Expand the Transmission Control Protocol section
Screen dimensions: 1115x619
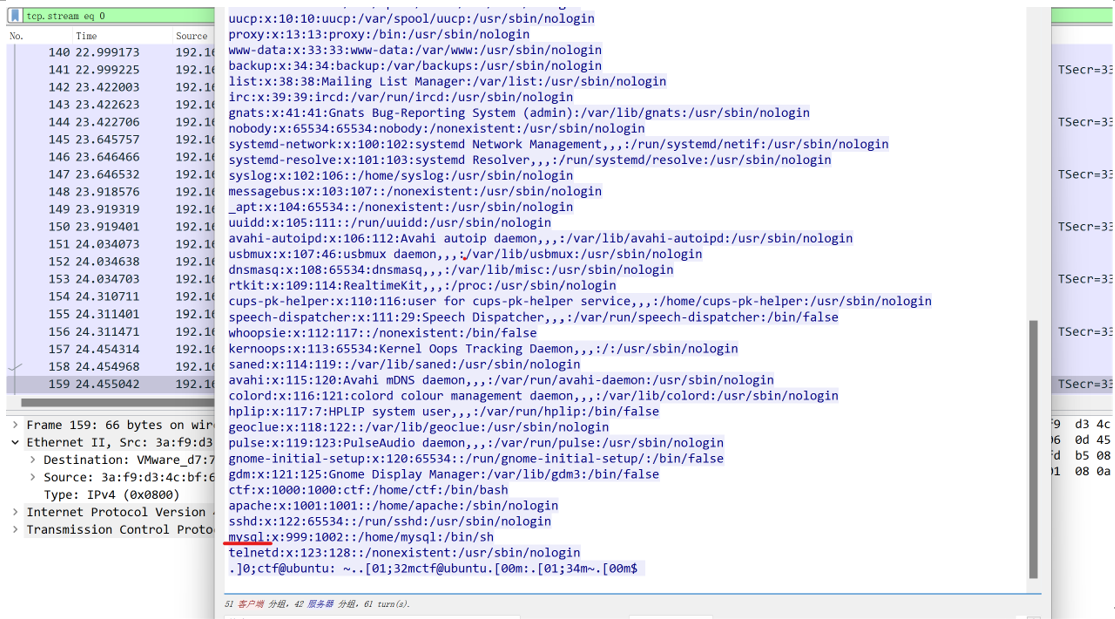point(15,529)
